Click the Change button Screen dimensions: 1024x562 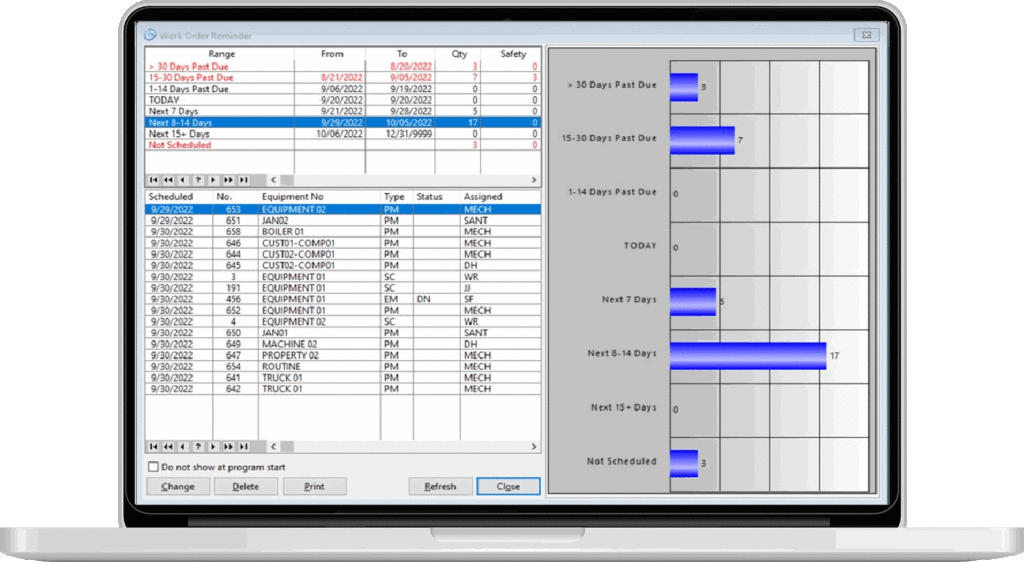pyautogui.click(x=178, y=486)
